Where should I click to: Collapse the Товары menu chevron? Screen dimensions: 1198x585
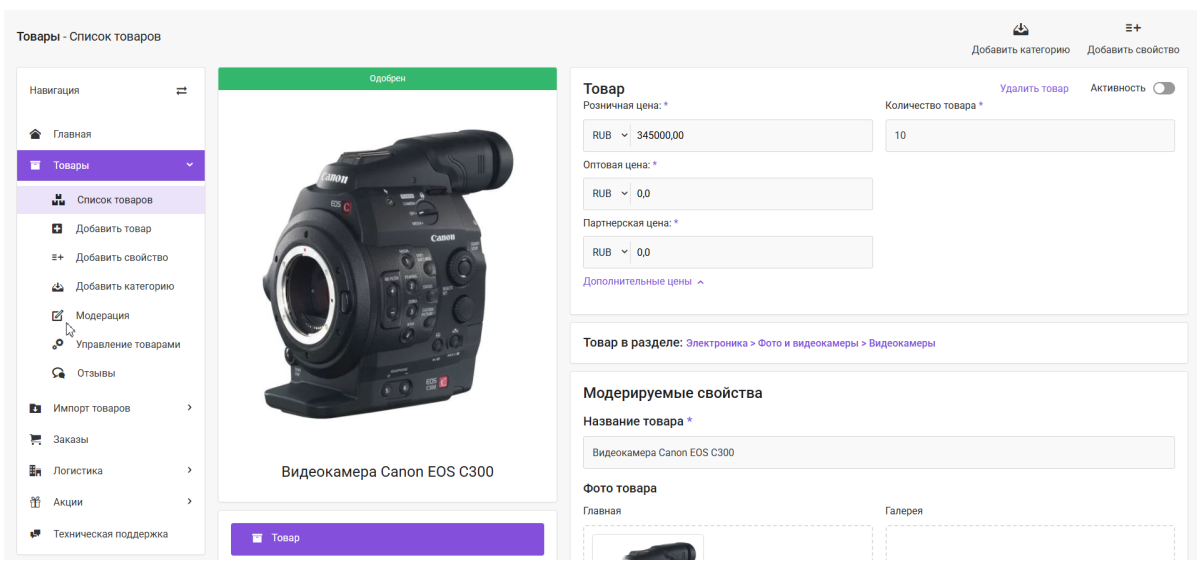tap(189, 165)
